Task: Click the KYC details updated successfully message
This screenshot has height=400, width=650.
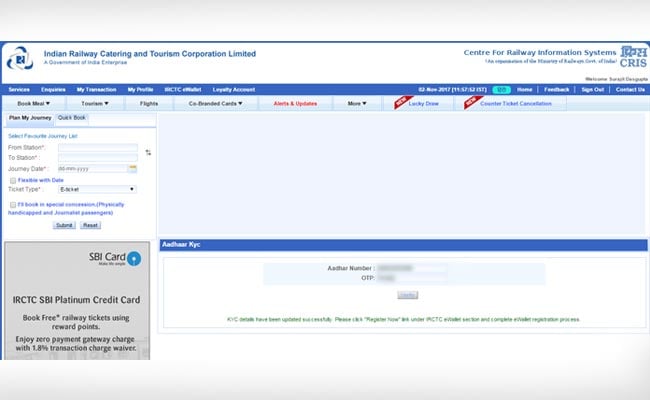Action: [x=403, y=320]
